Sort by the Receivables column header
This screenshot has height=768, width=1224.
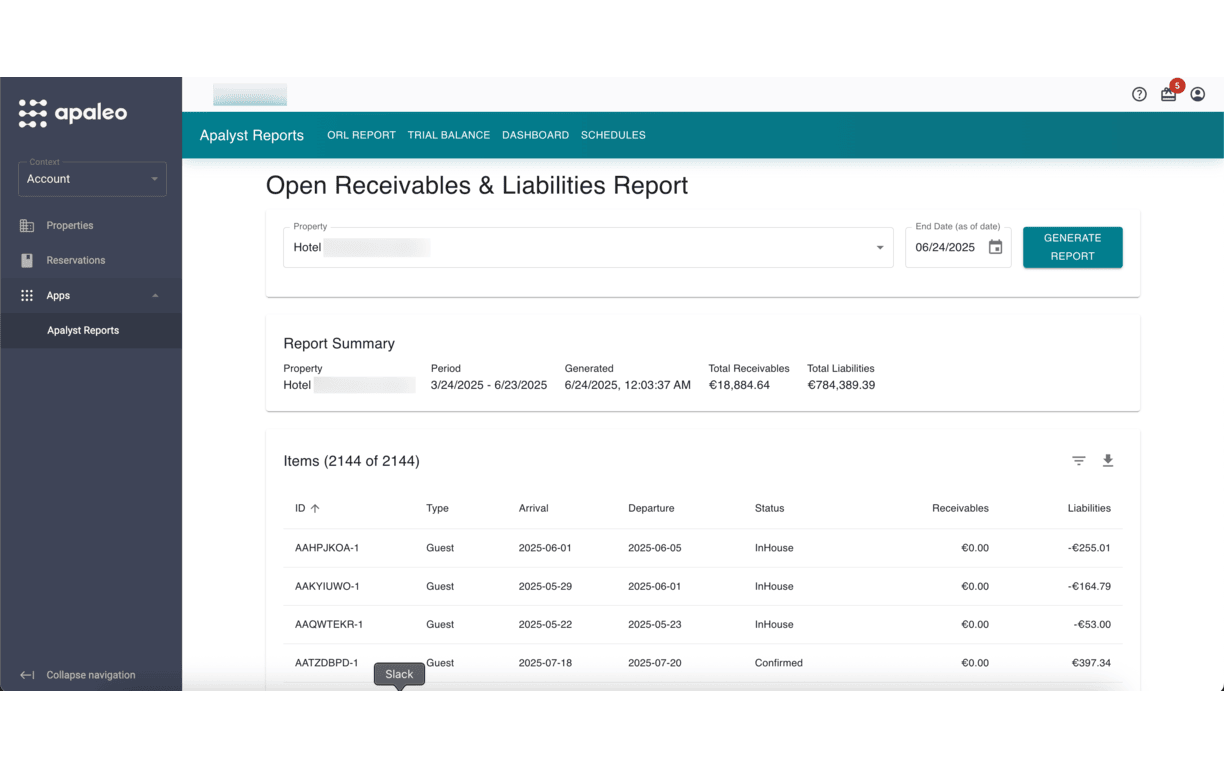[x=960, y=508]
